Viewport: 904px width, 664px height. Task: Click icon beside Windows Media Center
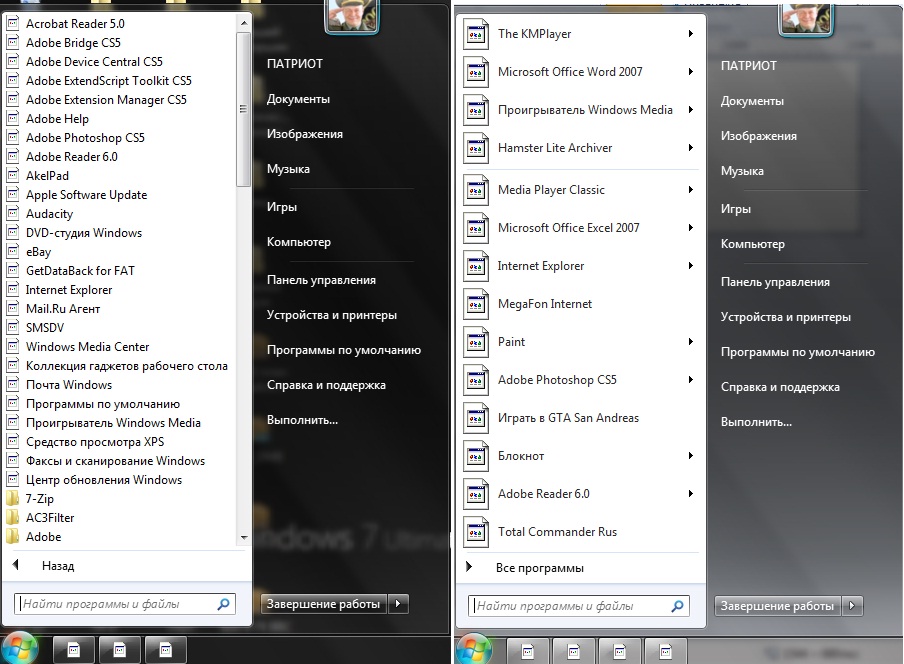(13, 347)
